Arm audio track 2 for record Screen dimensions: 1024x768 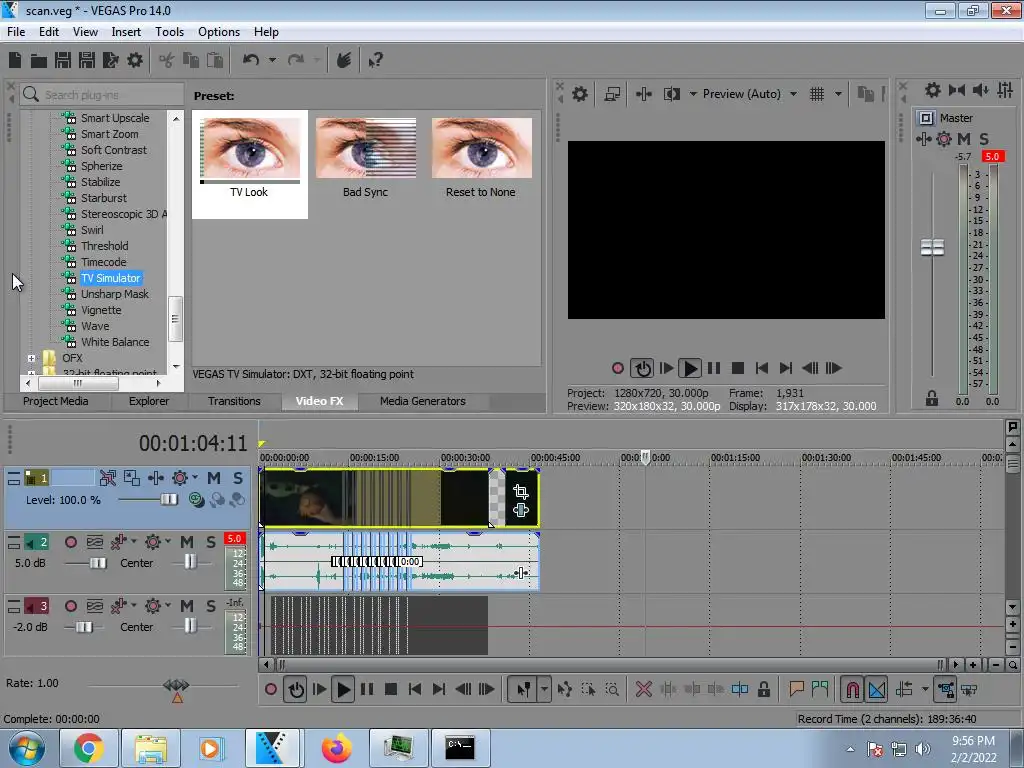pyautogui.click(x=71, y=542)
